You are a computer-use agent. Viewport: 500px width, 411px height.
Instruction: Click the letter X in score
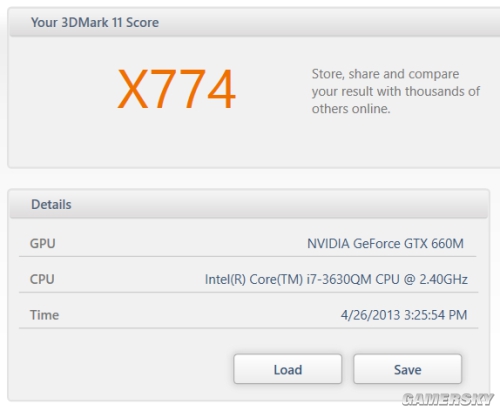click(133, 89)
